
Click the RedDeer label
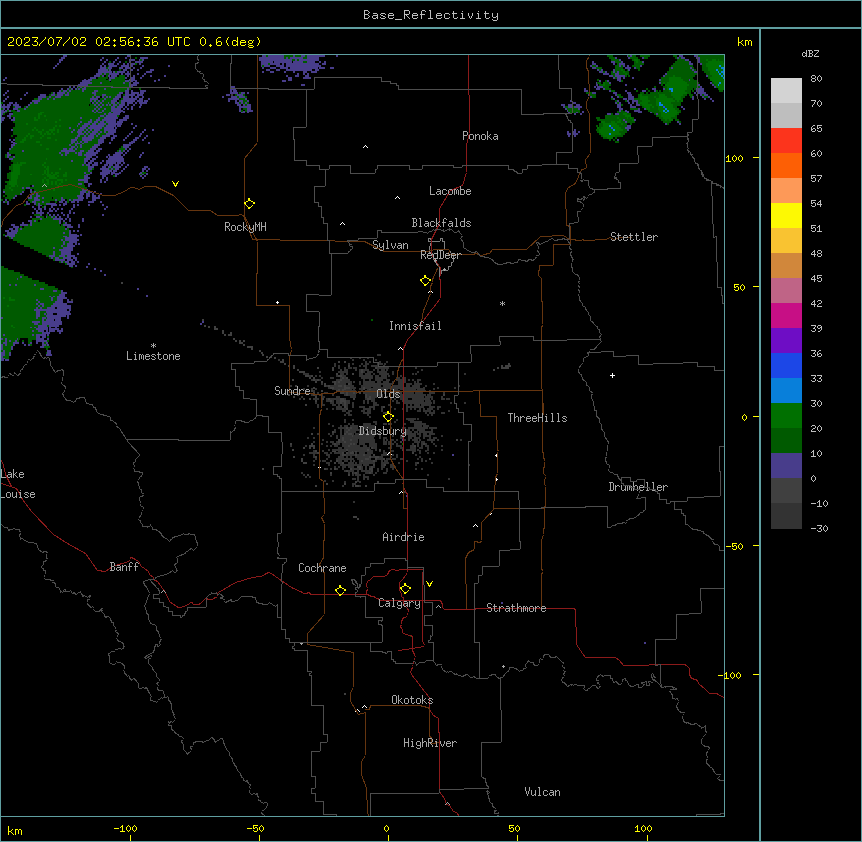[440, 255]
